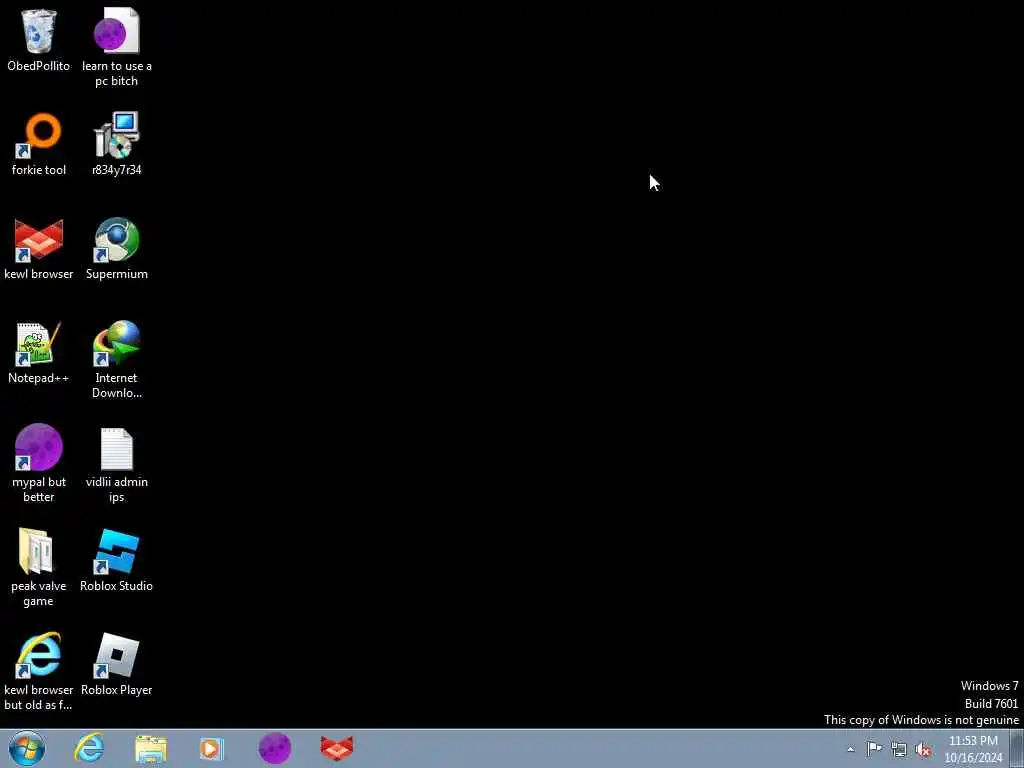Open the Windows Start menu orb

click(x=27, y=748)
